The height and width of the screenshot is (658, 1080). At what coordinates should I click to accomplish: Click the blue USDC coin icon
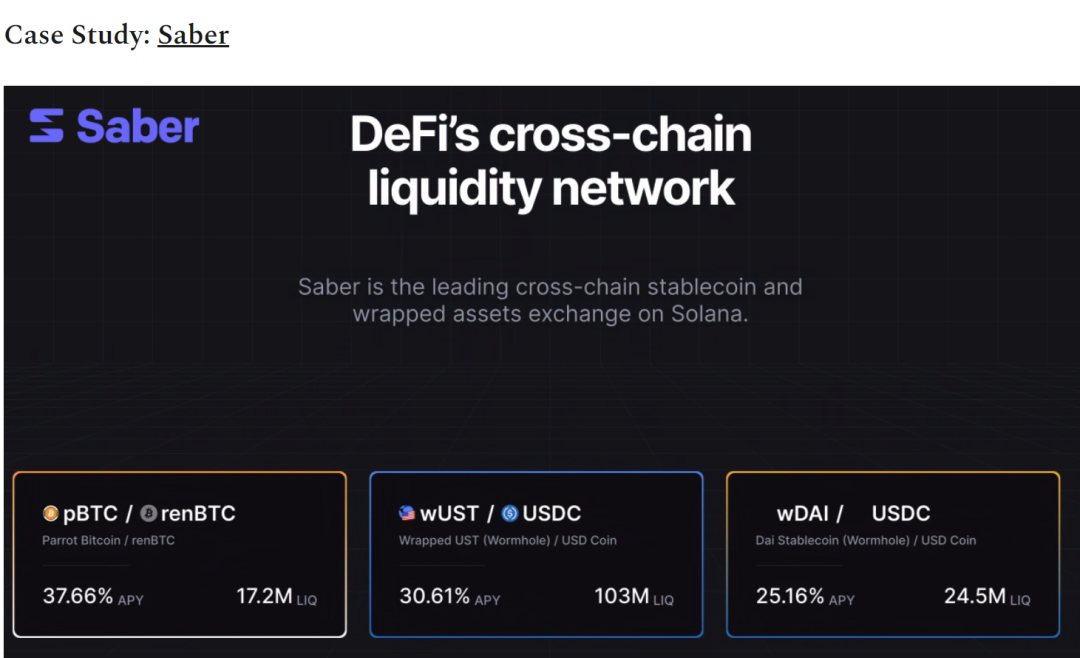coord(510,513)
